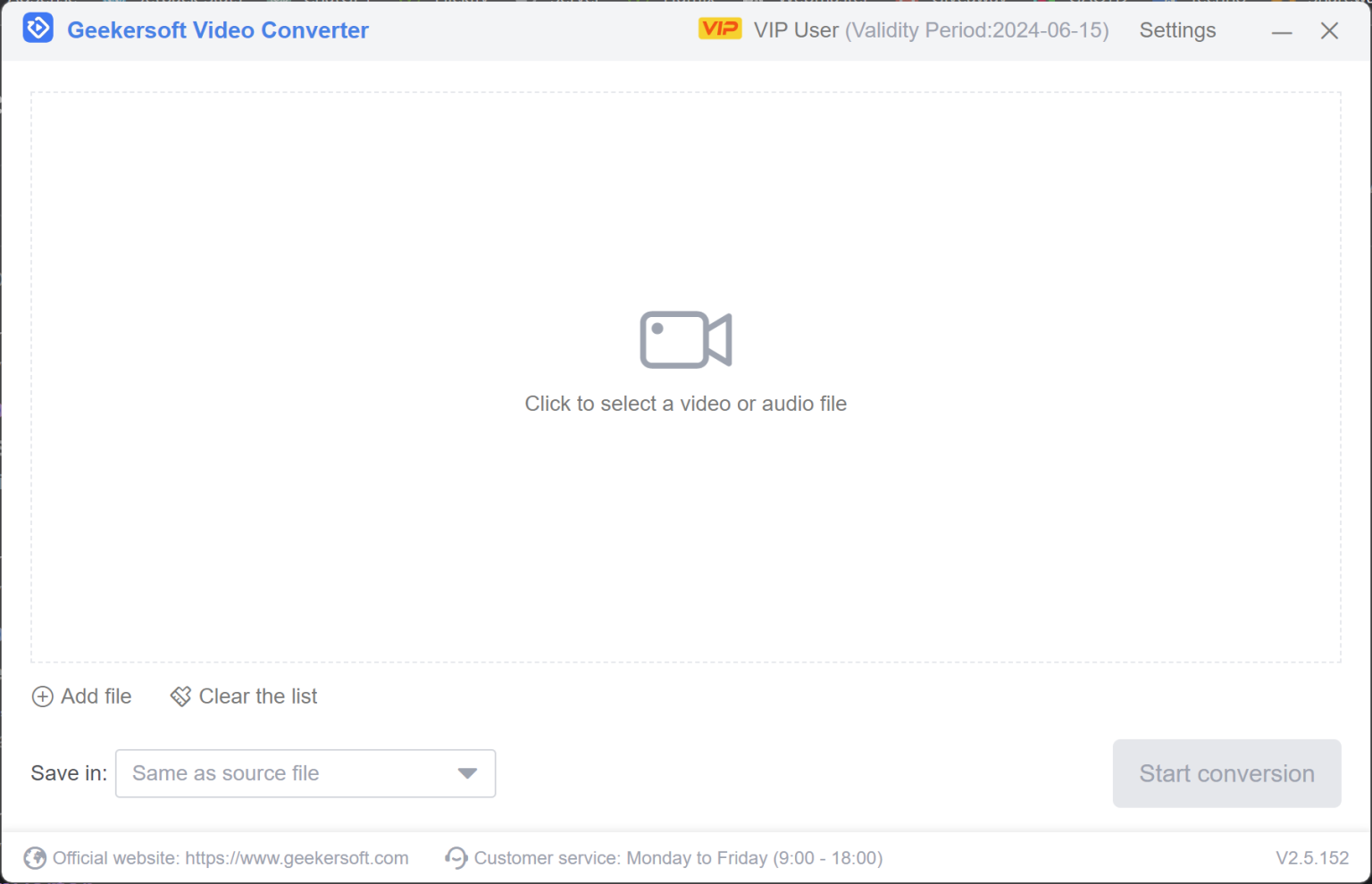The height and width of the screenshot is (884, 1372).
Task: Open Settings from the title bar
Action: [1176, 29]
